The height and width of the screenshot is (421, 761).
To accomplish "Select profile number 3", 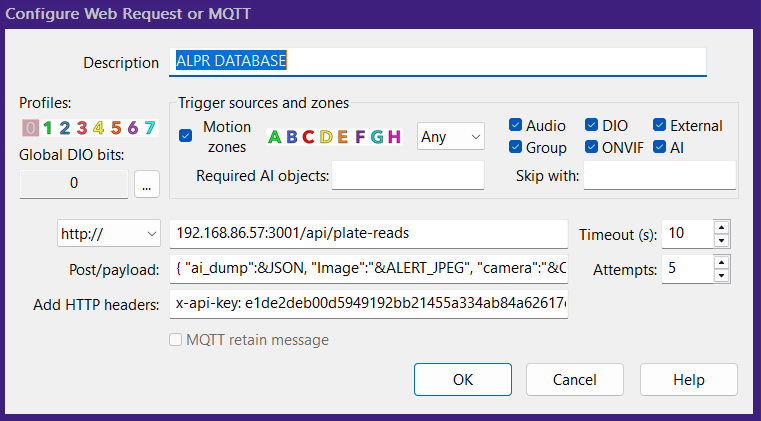I will (82, 128).
